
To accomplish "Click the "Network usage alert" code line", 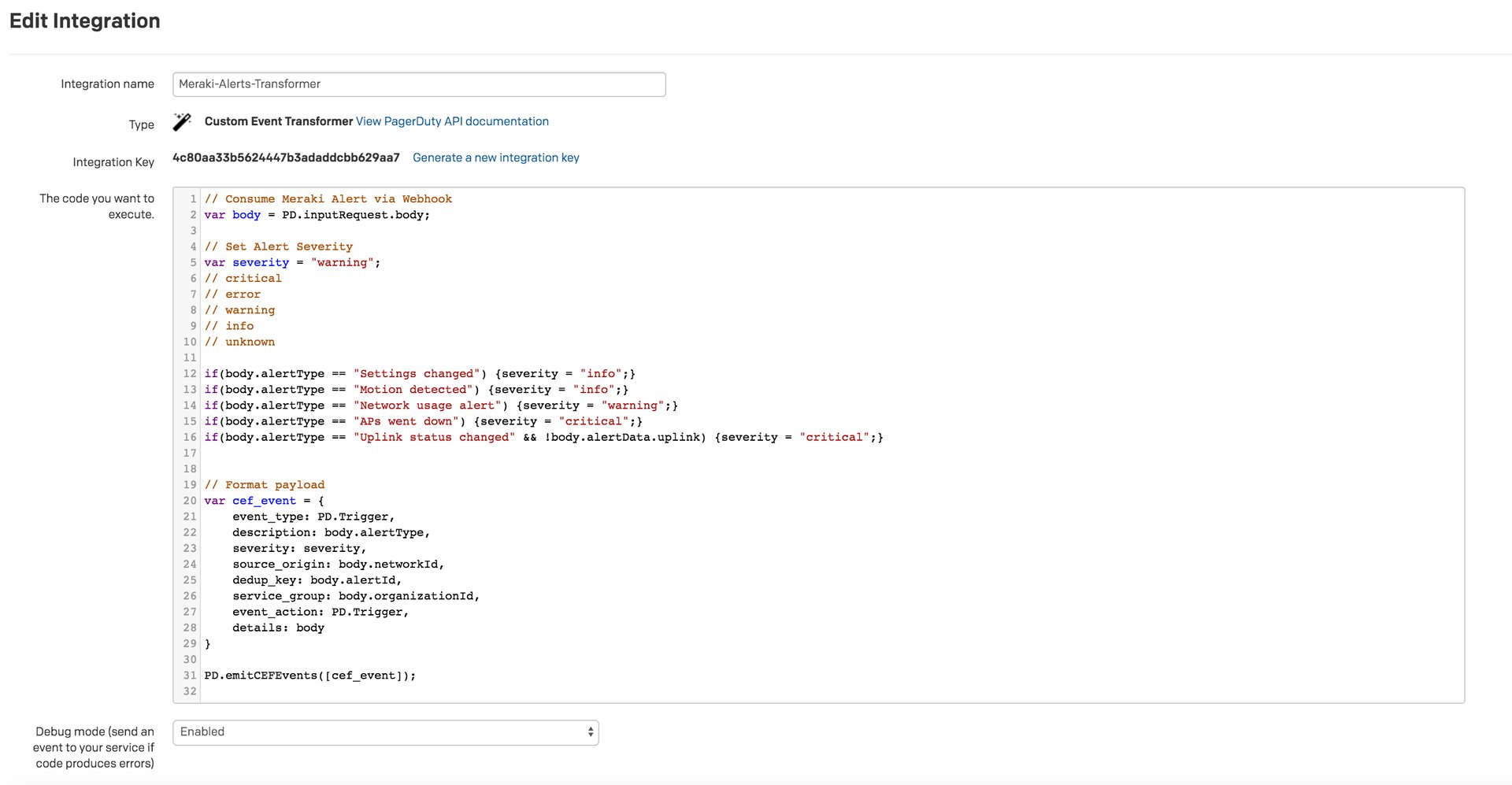I will point(440,405).
